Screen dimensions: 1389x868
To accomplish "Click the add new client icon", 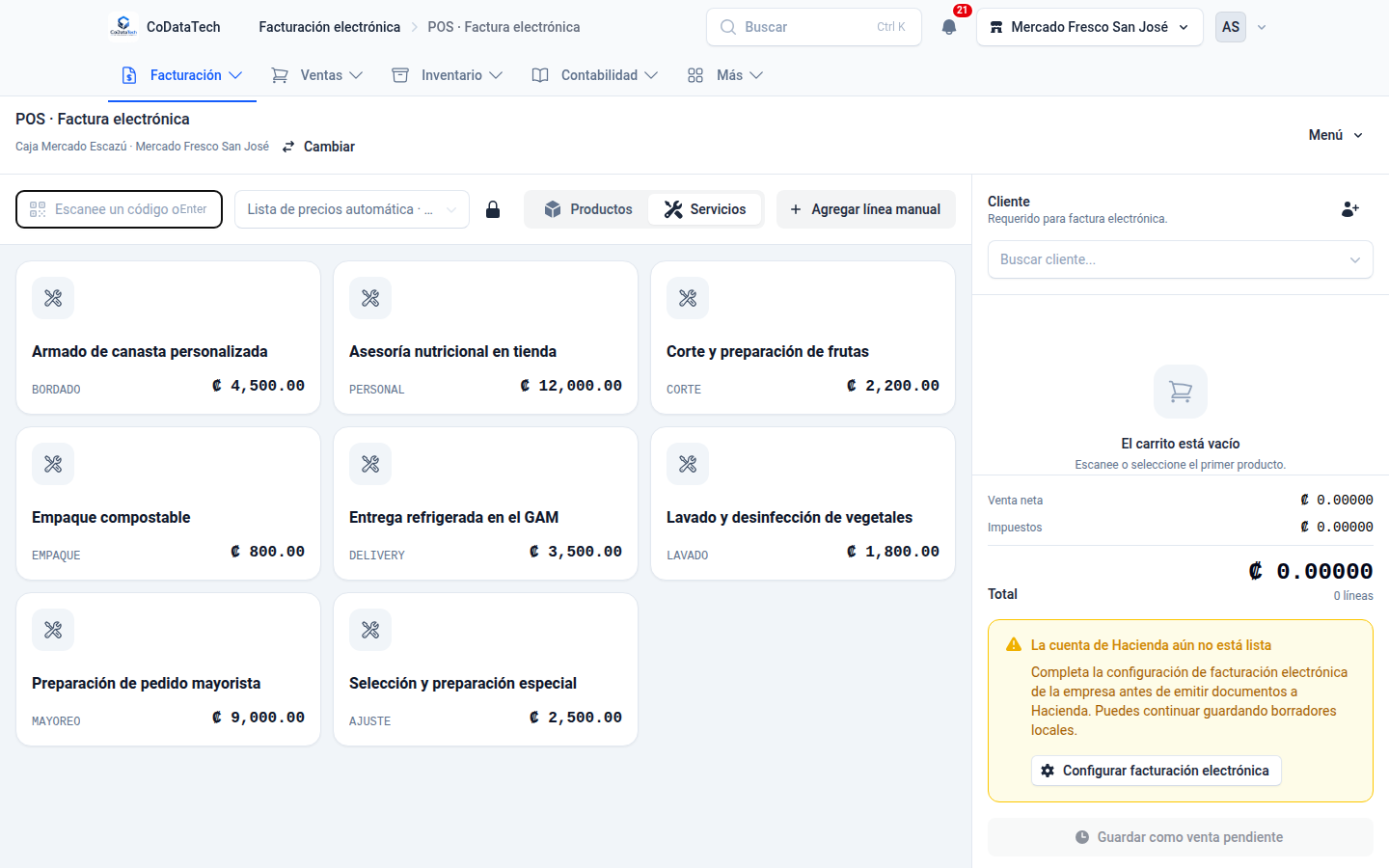I will coord(1350,208).
